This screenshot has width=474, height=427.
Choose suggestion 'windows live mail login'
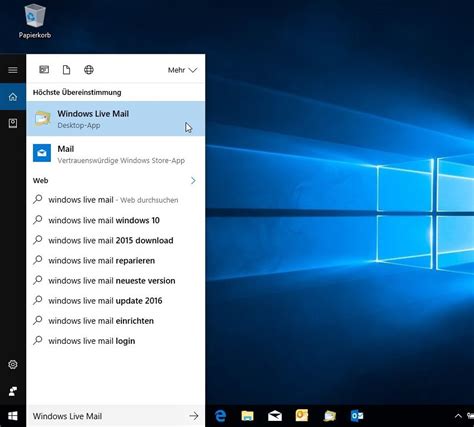pyautogui.click(x=116, y=341)
